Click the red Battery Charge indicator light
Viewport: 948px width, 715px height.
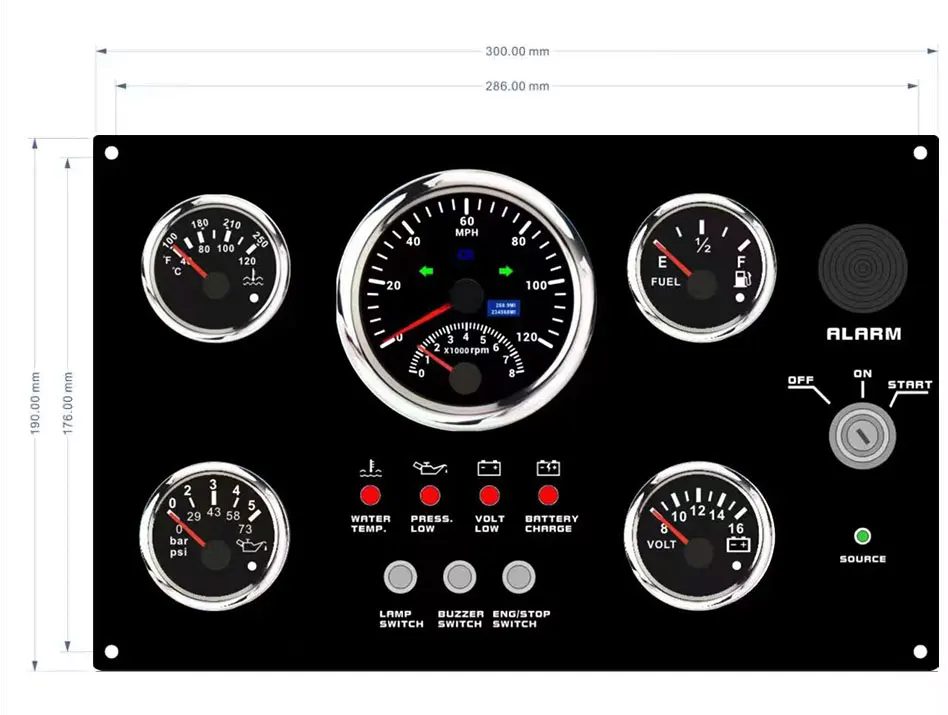548,495
